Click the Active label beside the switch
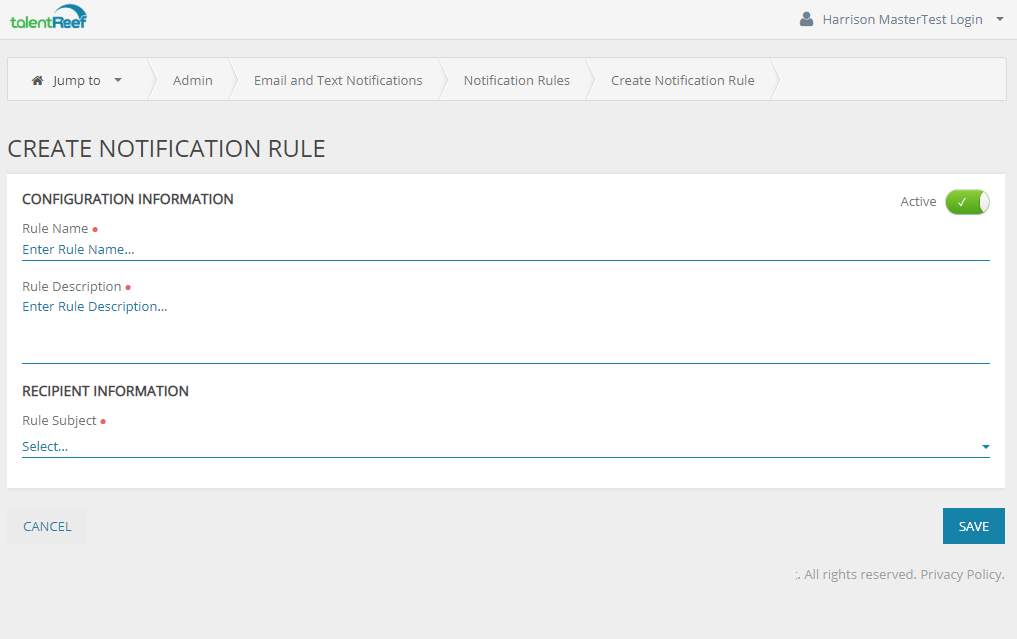1017x639 pixels. point(917,202)
